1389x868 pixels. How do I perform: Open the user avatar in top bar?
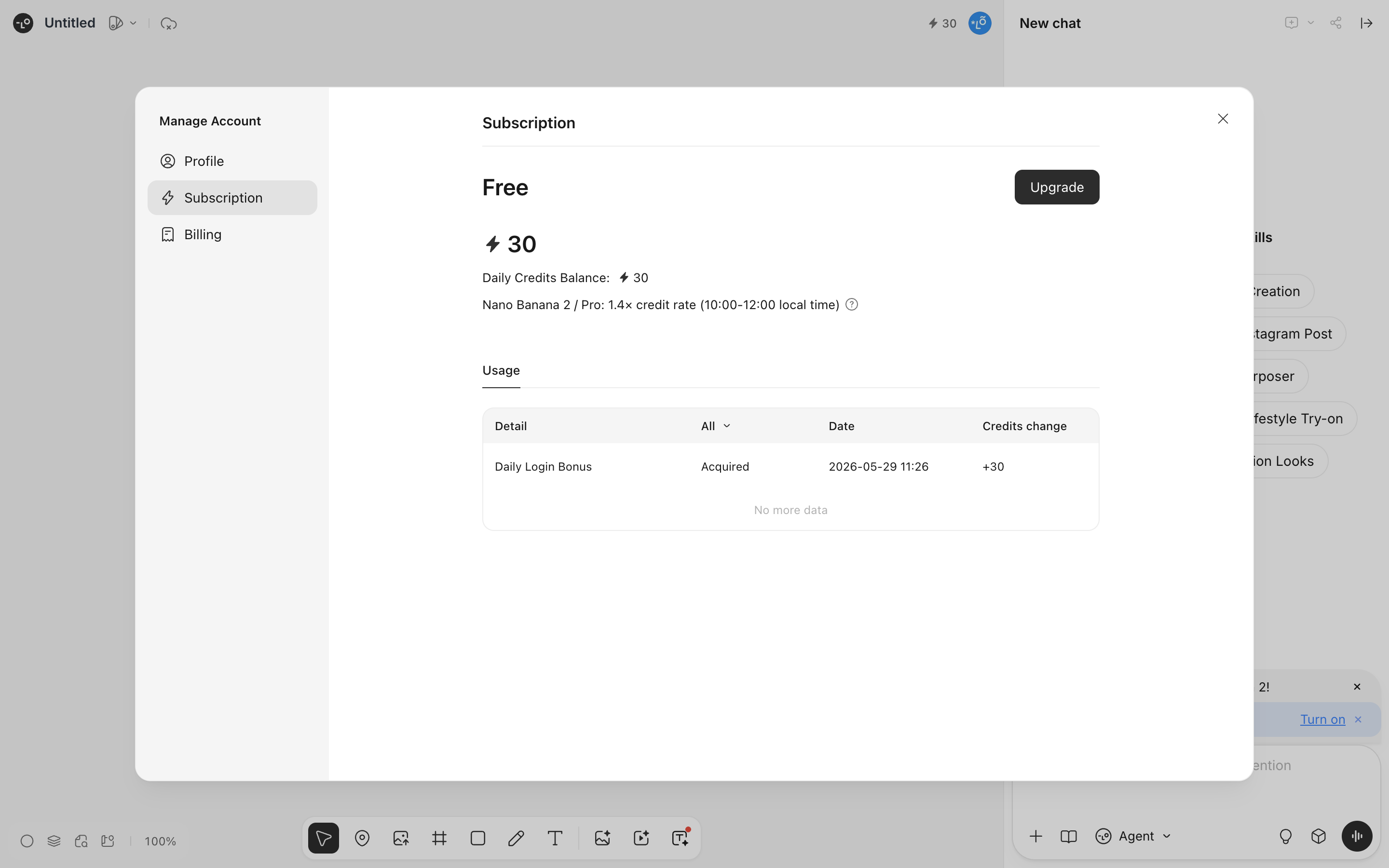tap(980, 23)
